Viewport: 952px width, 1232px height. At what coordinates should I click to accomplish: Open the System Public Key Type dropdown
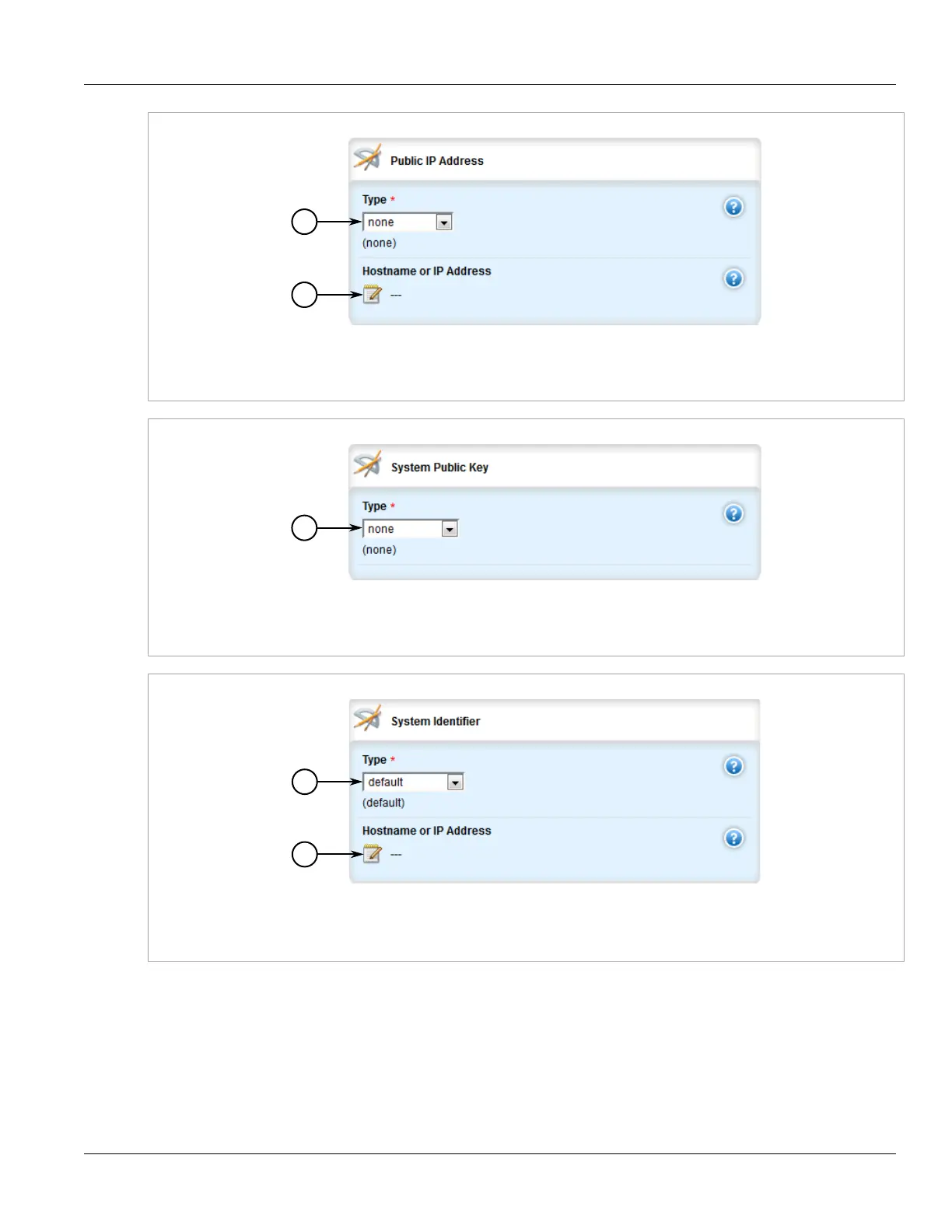411,529
